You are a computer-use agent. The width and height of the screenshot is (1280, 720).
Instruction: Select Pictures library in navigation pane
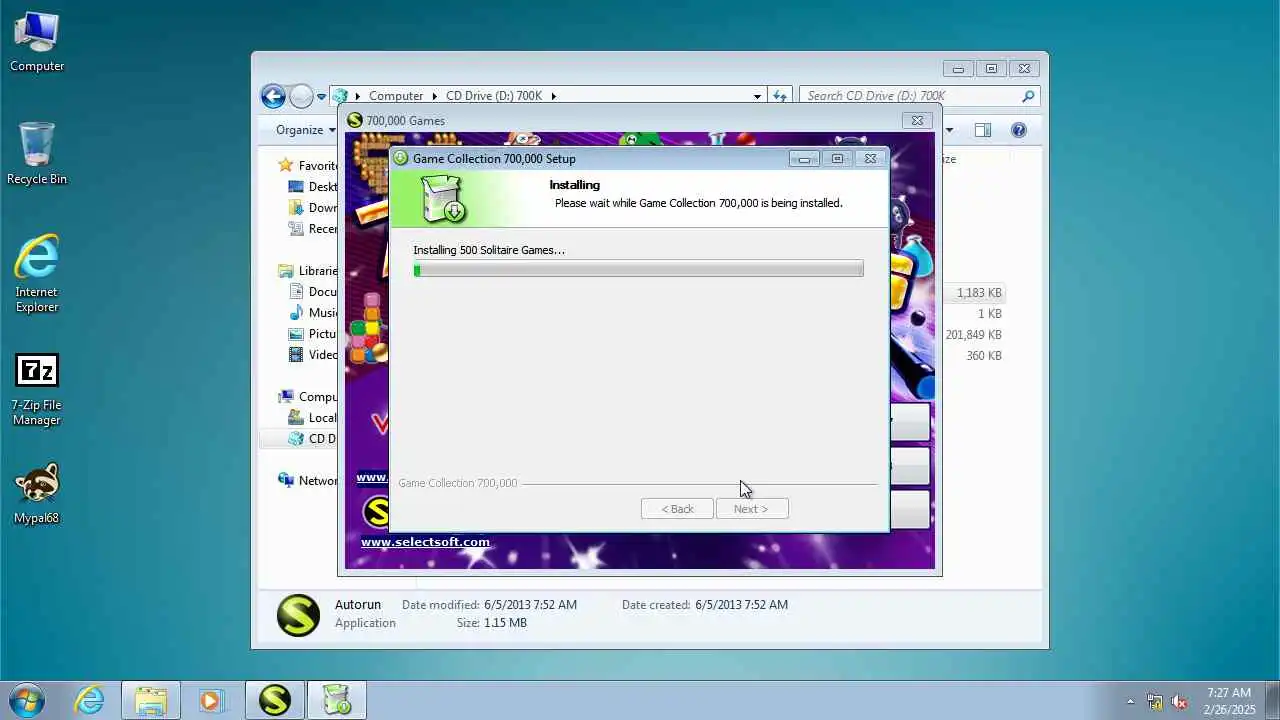(x=312, y=334)
